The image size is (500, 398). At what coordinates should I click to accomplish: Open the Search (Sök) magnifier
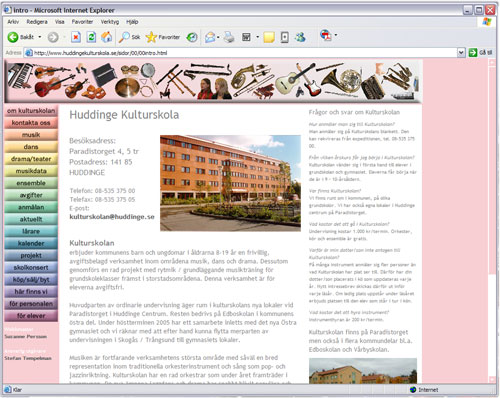(125, 37)
